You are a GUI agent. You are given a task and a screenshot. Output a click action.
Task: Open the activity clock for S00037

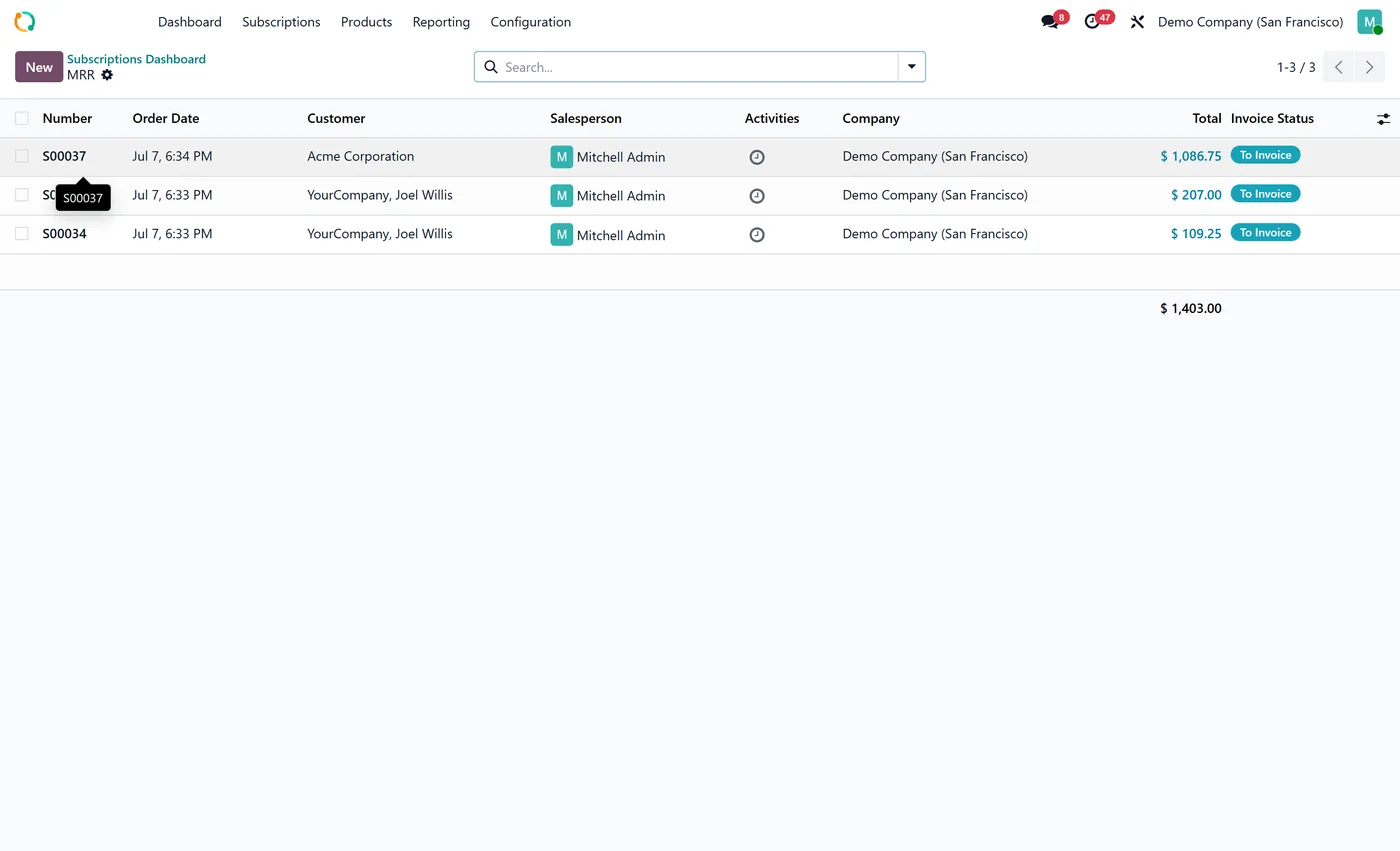757,157
